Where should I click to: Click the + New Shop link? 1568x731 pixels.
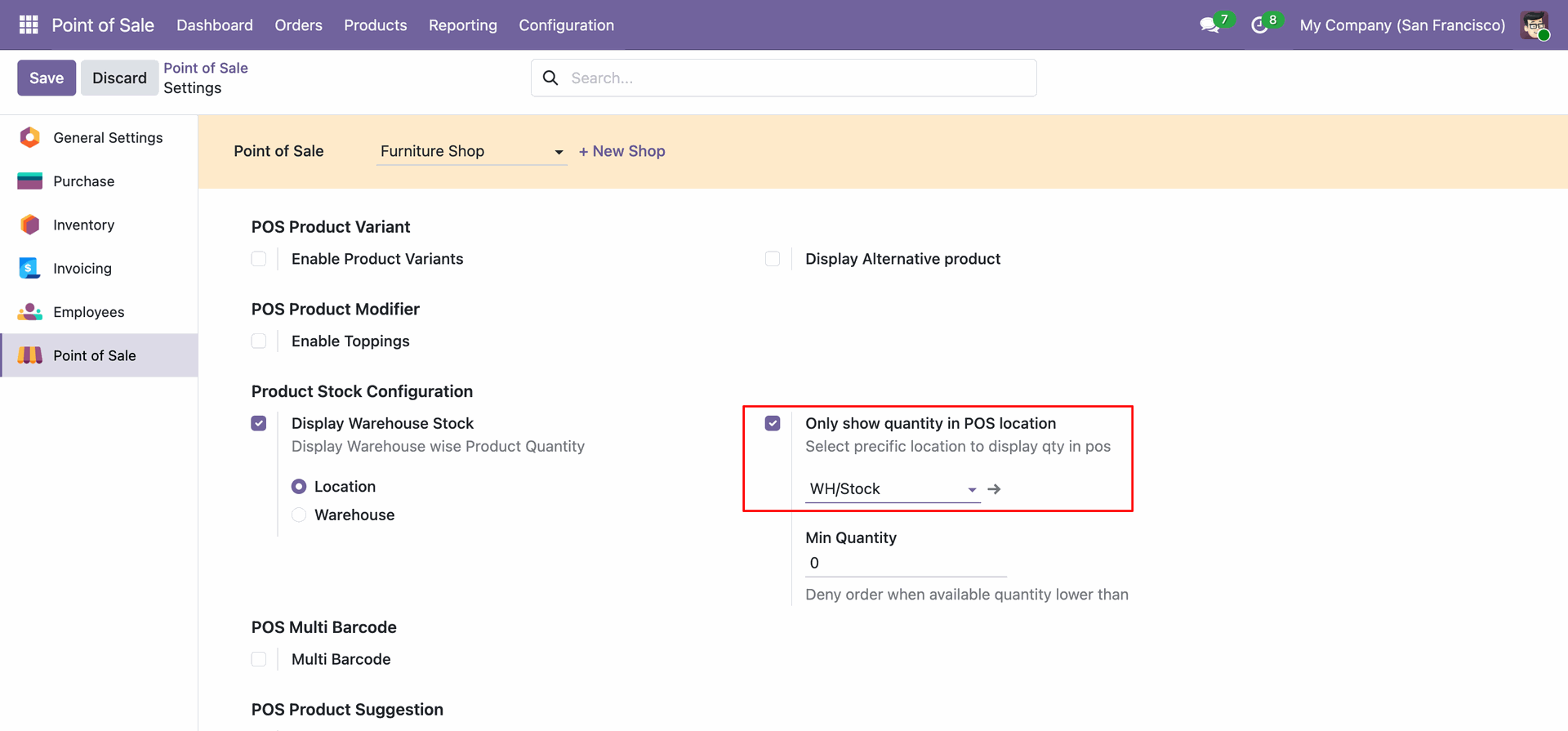622,151
